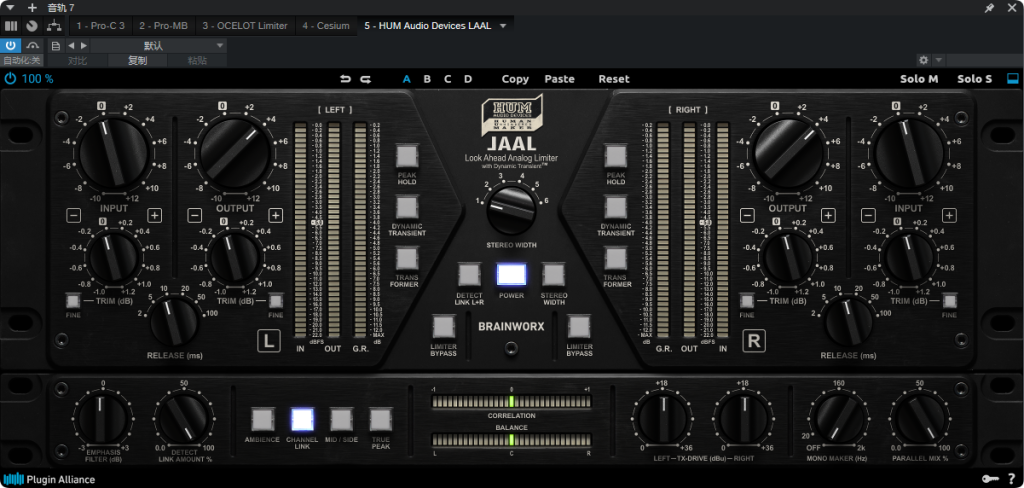Viewport: 1024px width, 488px height.
Task: Click the STEREO WIDTH knob
Action: pyautogui.click(x=511, y=210)
